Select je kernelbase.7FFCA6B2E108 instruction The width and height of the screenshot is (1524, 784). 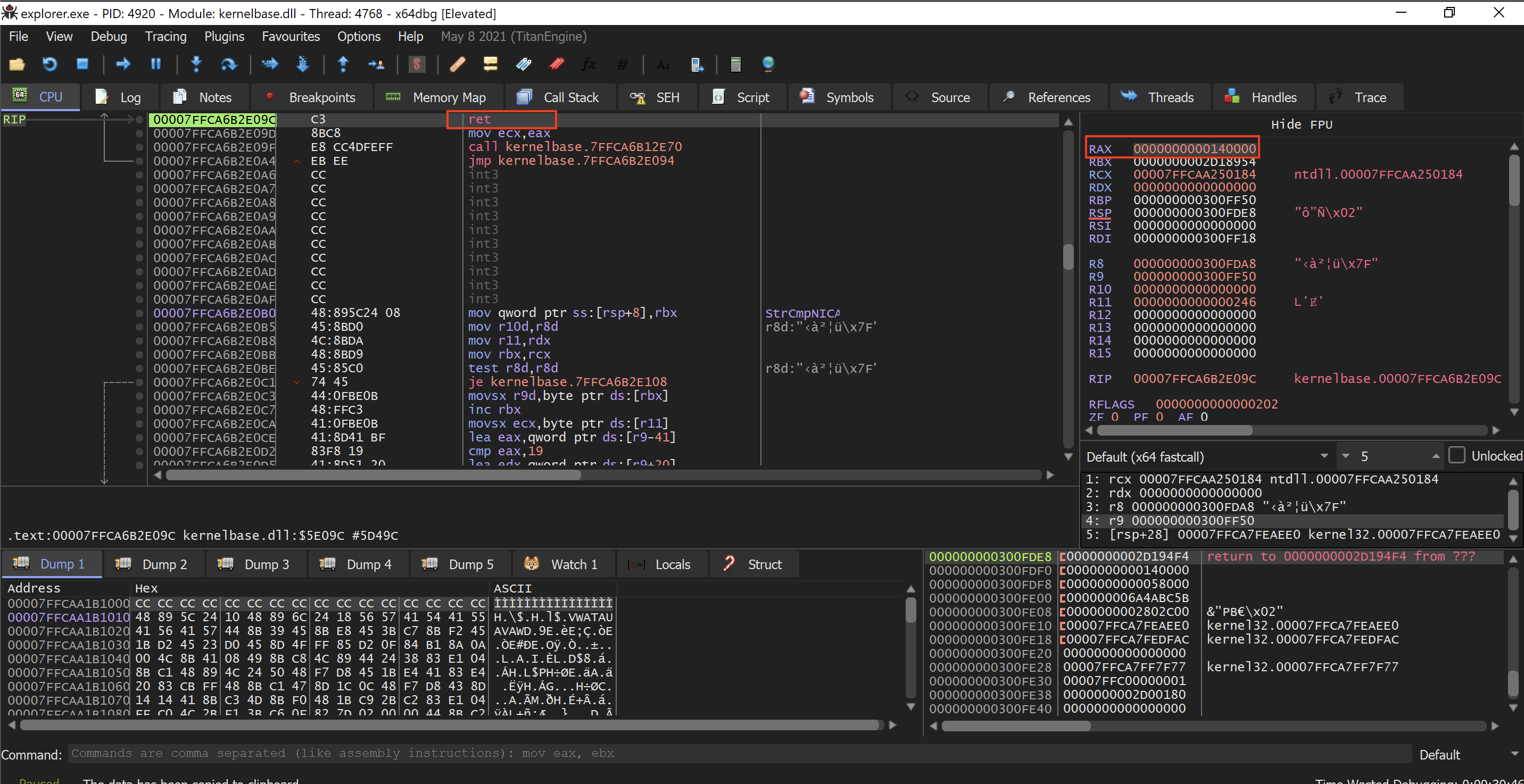pos(567,382)
